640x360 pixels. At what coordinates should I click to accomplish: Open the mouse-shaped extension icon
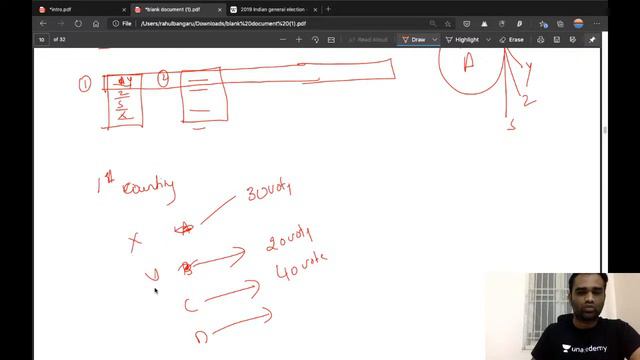pyautogui.click(x=502, y=24)
